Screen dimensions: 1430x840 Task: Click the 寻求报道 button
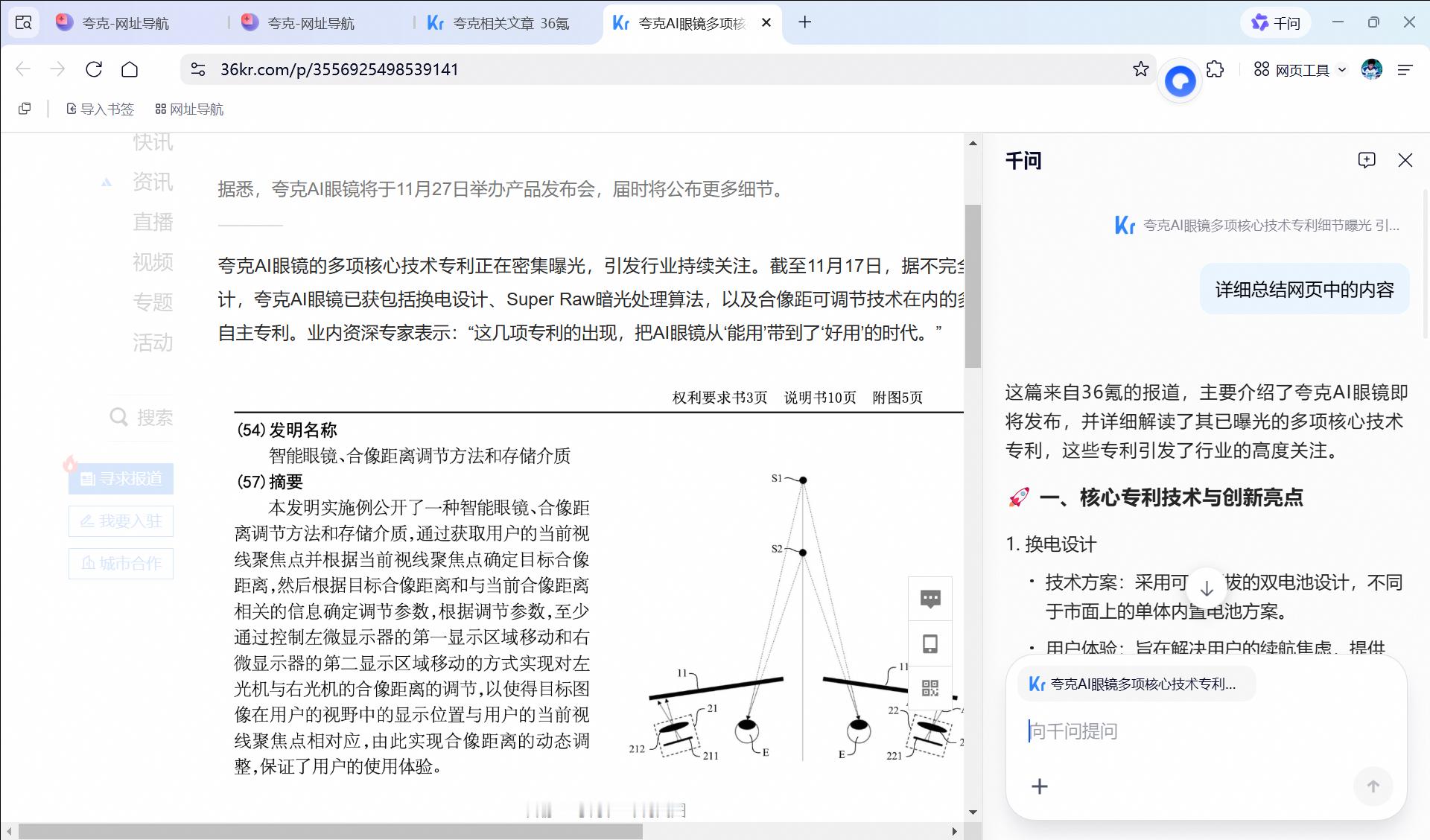121,479
